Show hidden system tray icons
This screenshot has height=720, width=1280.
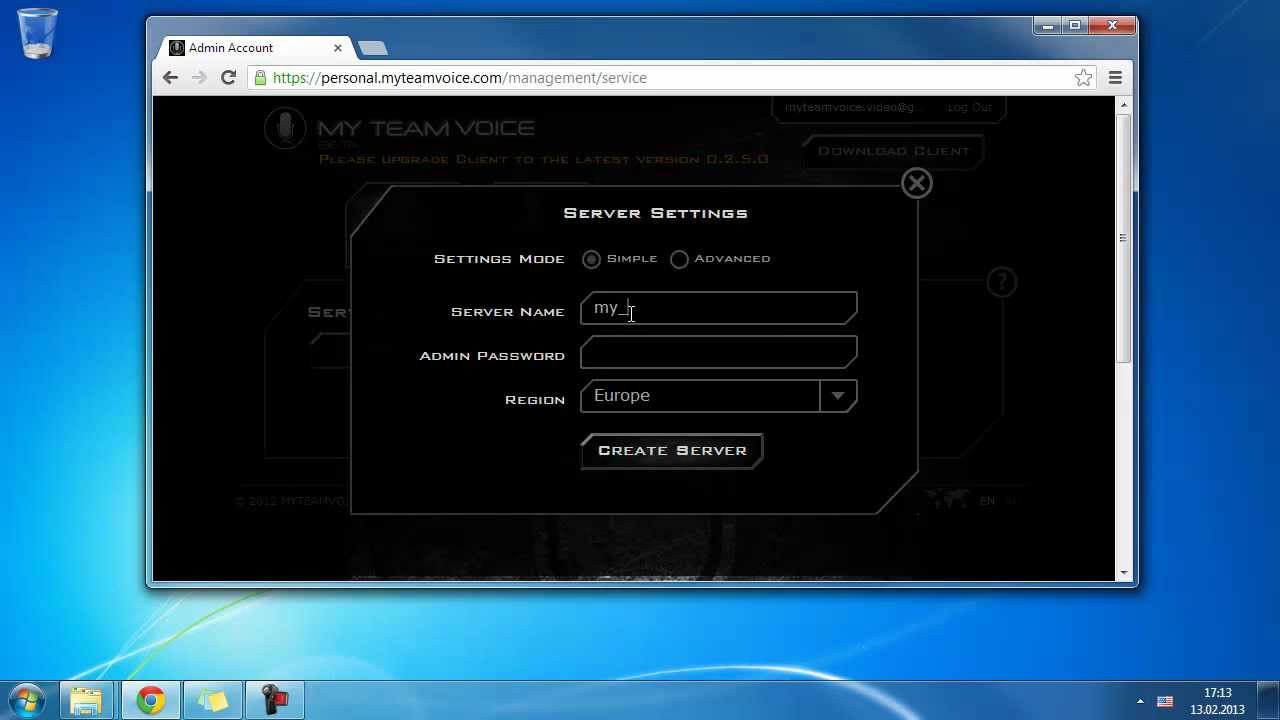click(x=1140, y=701)
